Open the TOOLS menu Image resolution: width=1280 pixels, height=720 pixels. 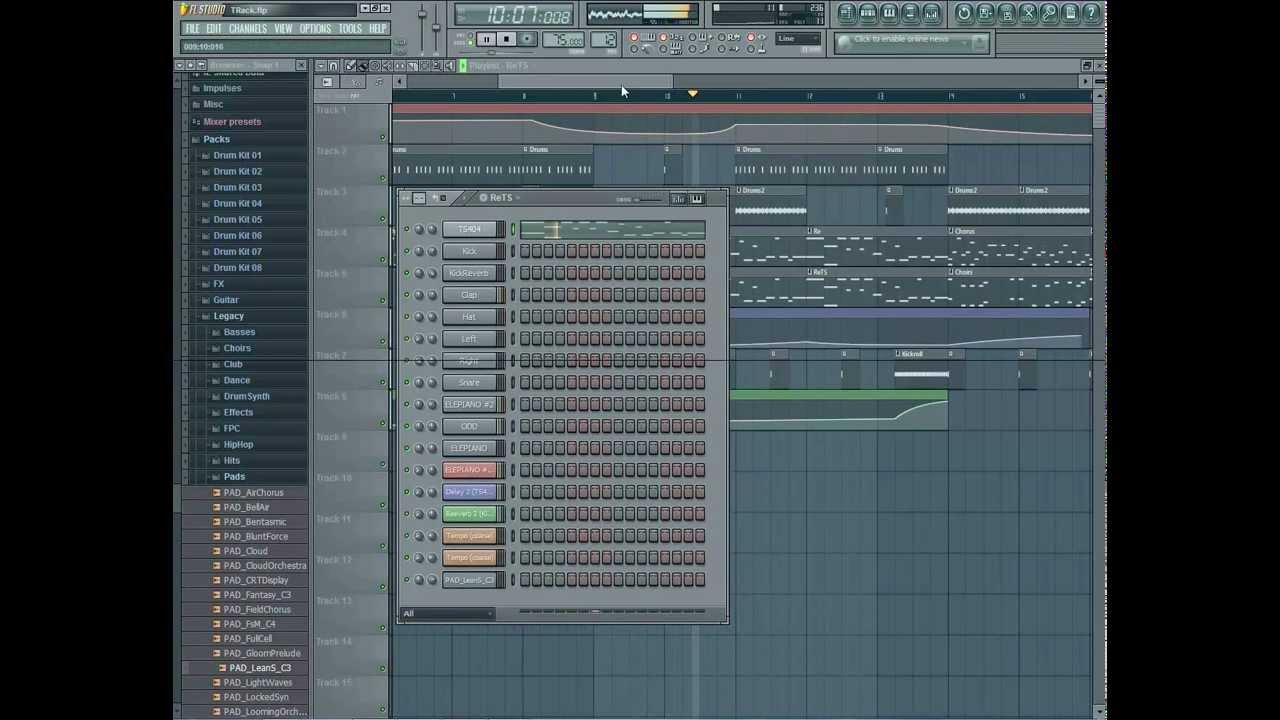(x=350, y=29)
